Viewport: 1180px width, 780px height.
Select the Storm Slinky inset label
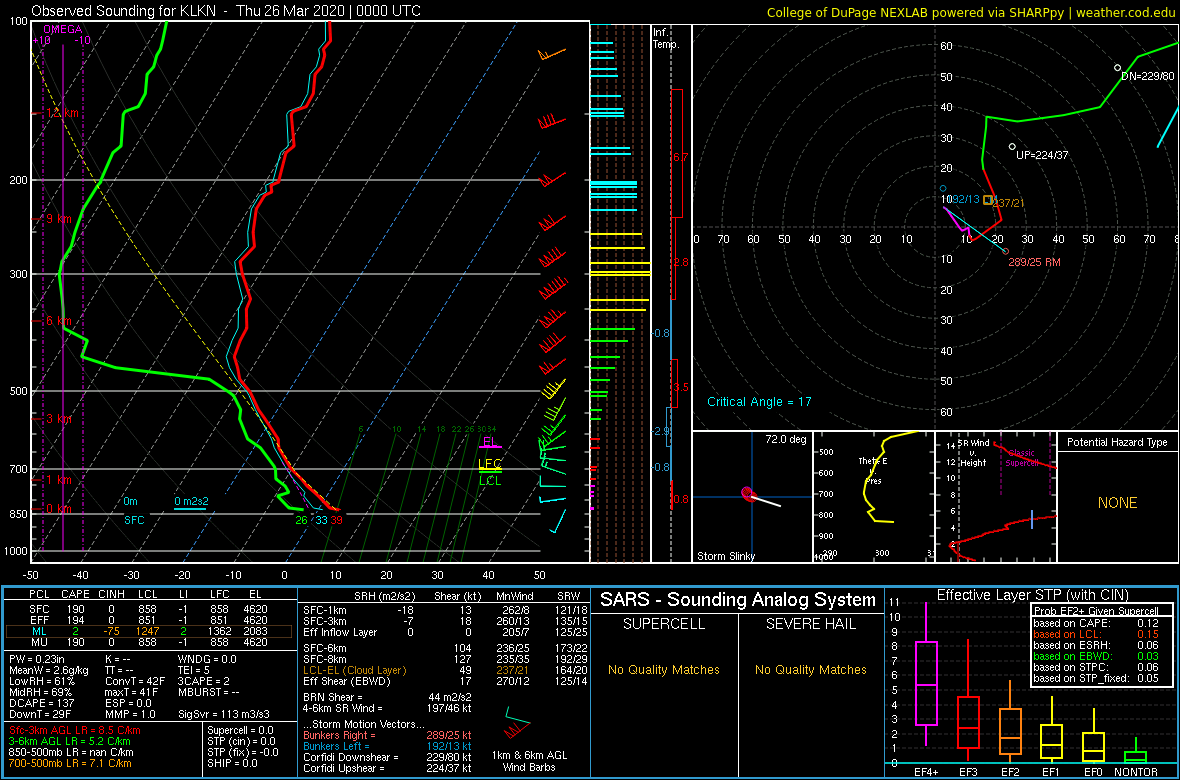pos(725,556)
